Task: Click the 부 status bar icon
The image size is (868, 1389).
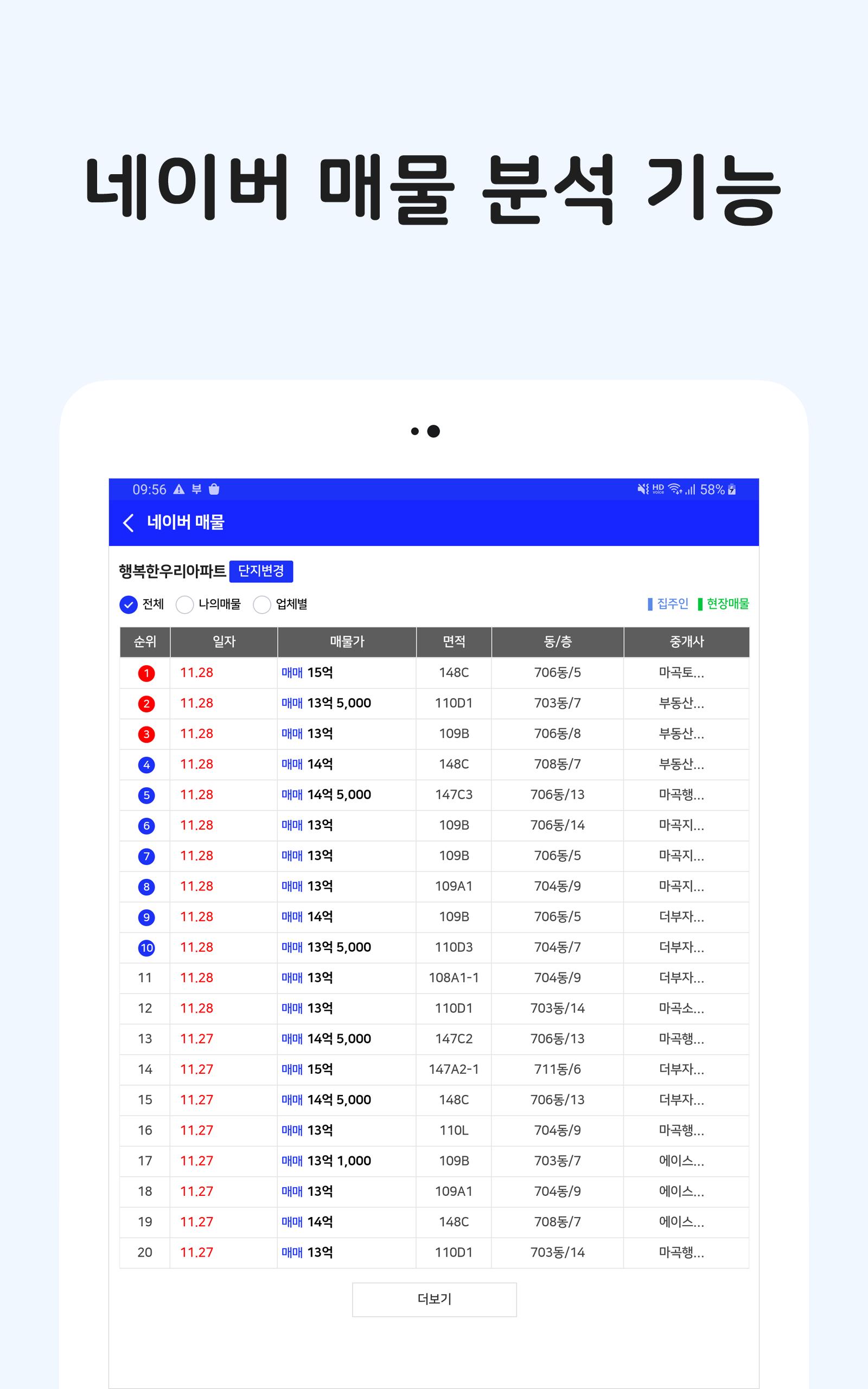Action: pyautogui.click(x=196, y=489)
